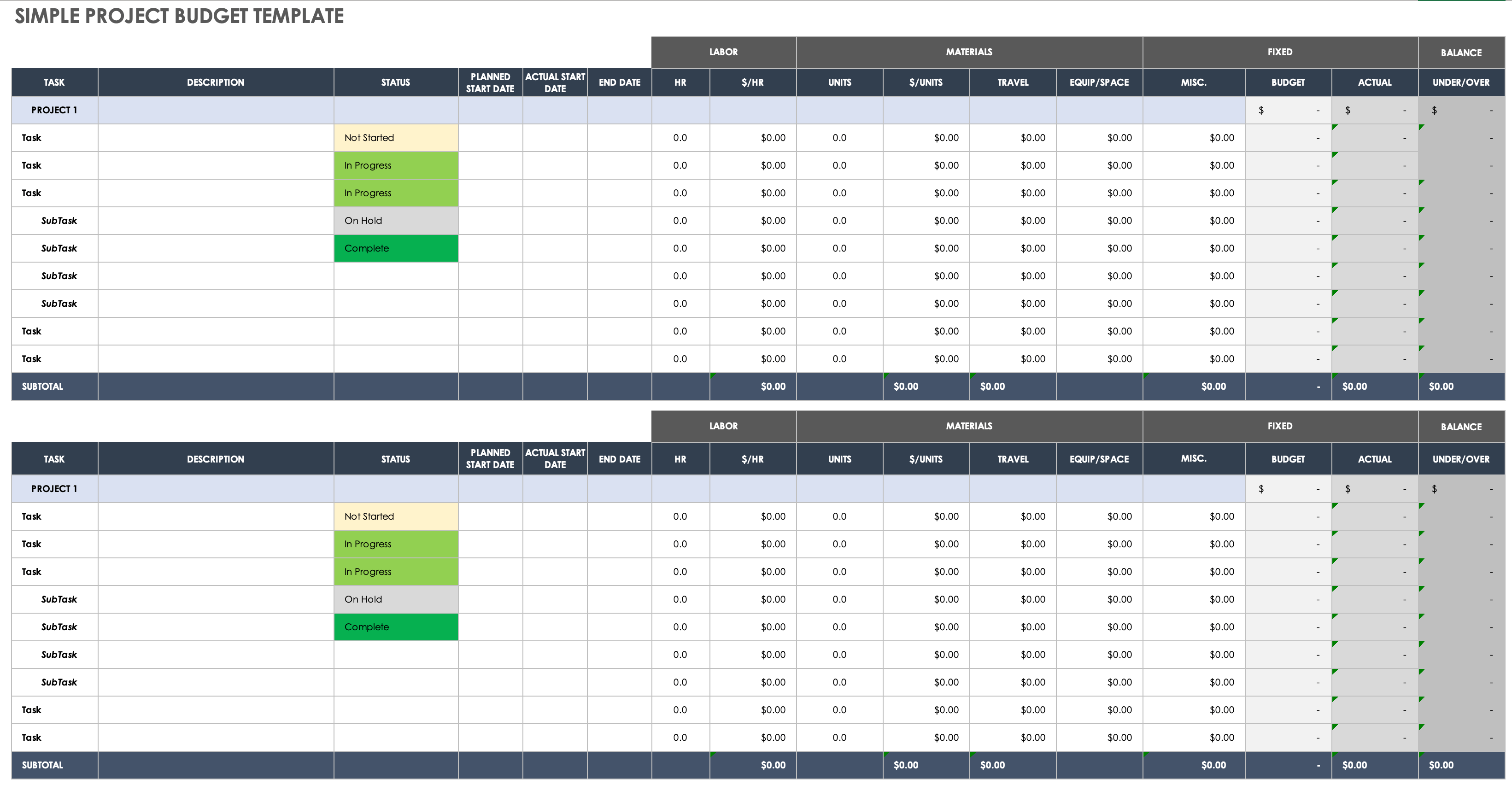The image size is (1512, 785).
Task: Click End Date cell in lower 'Complete' row
Action: click(620, 627)
